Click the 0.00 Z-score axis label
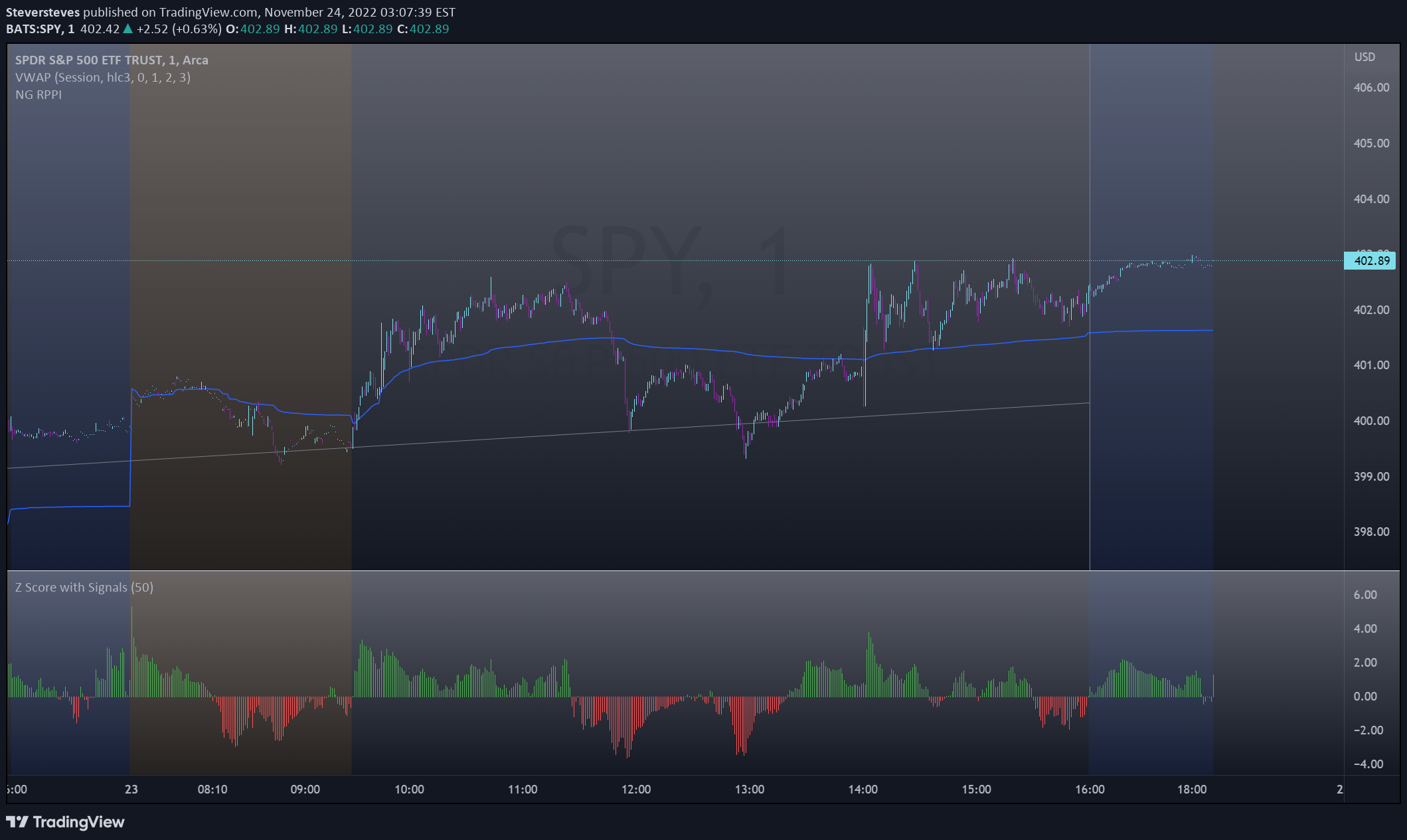The height and width of the screenshot is (840, 1407). pos(1365,697)
